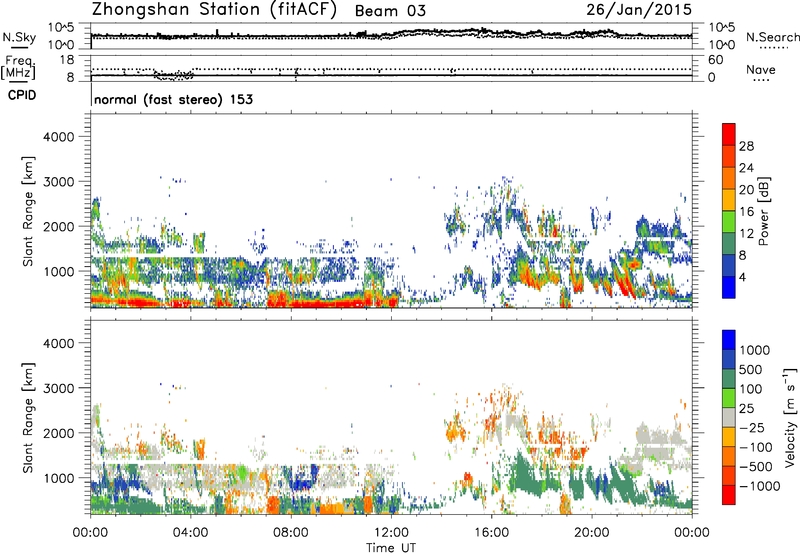The image size is (800, 554).
Task: Click the 'Beam 03' label
Action: point(390,11)
